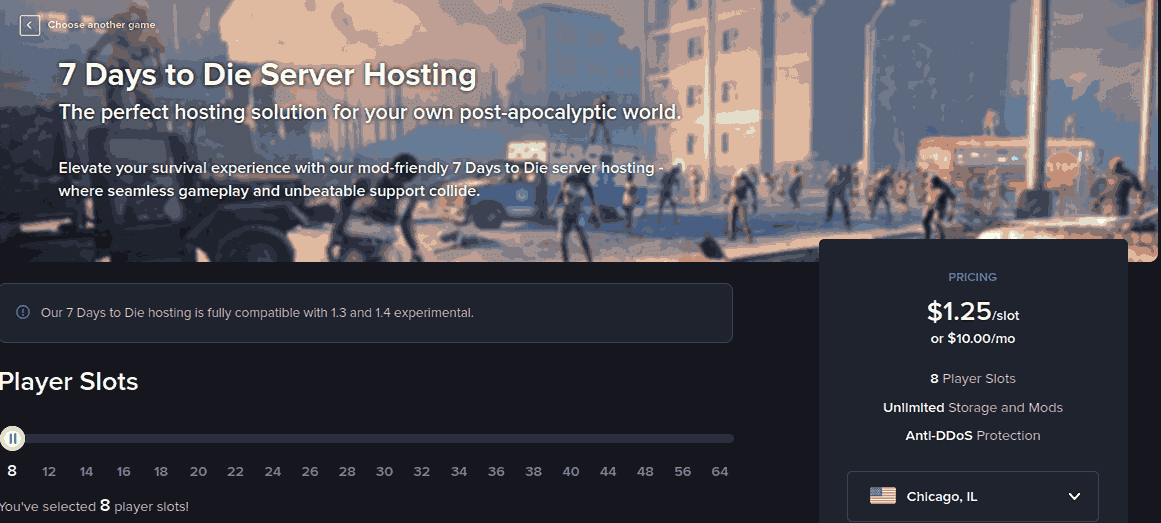Click the You've selected 8 player slots text

click(x=94, y=507)
